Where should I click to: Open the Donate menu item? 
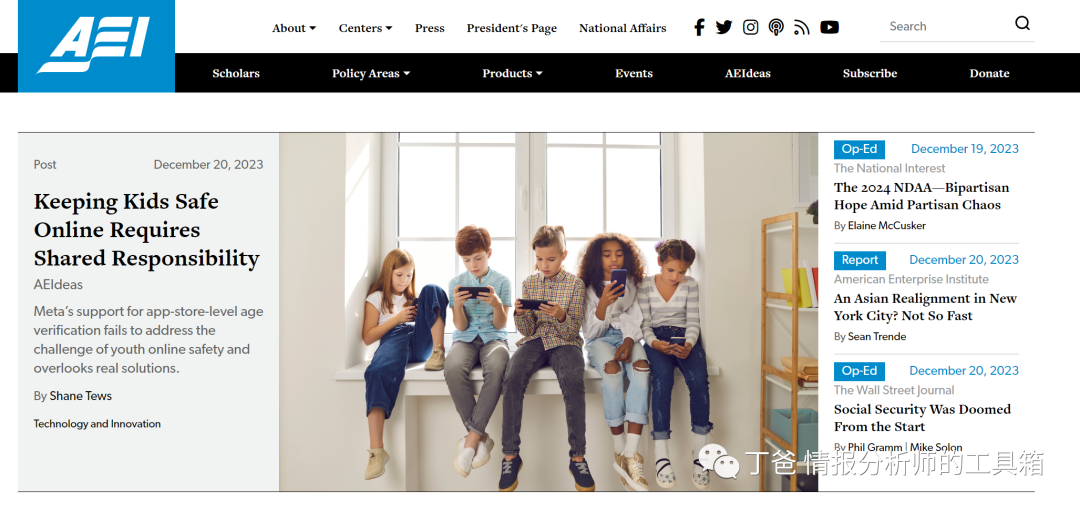989,73
